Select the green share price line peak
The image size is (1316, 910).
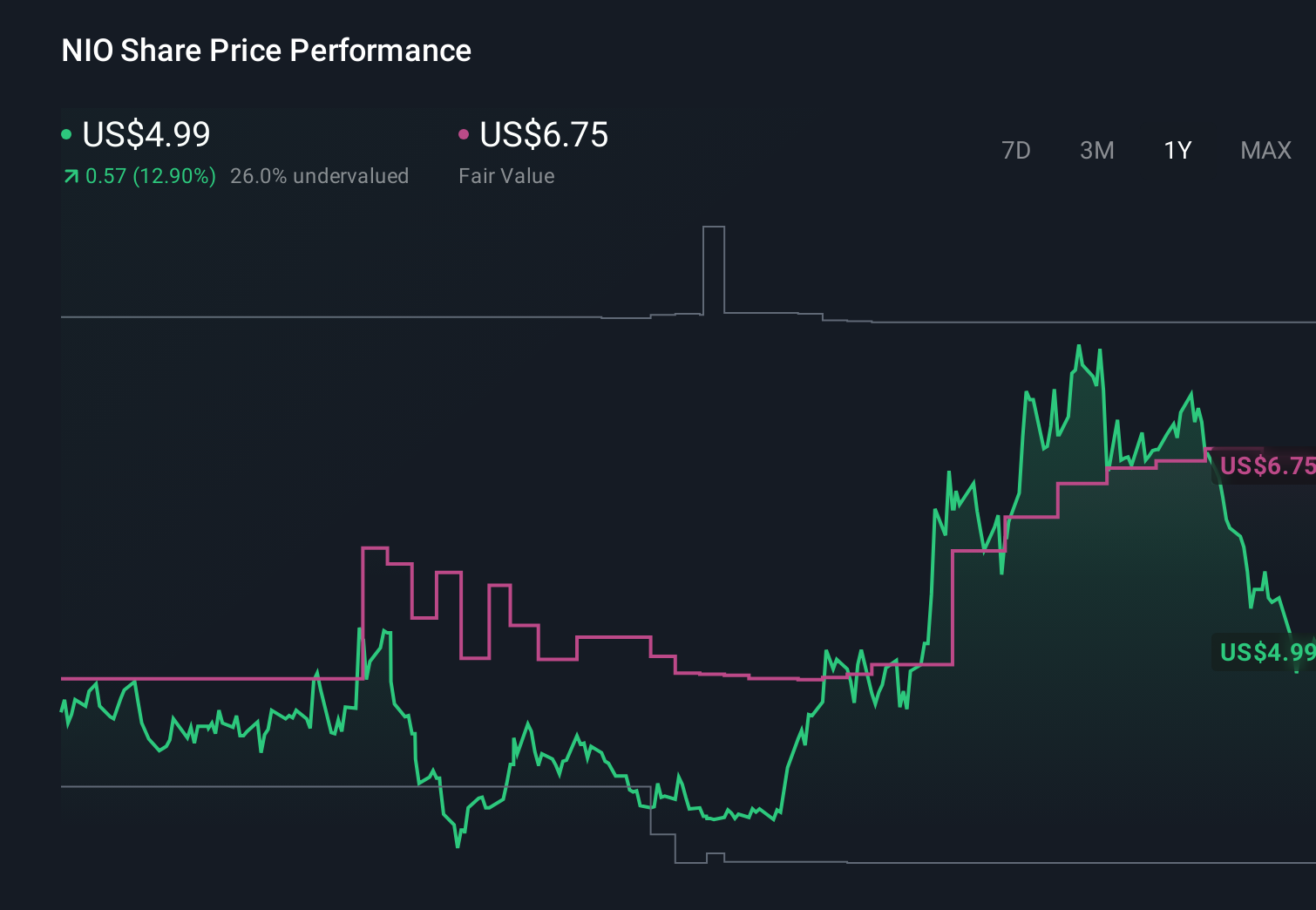coord(1081,344)
